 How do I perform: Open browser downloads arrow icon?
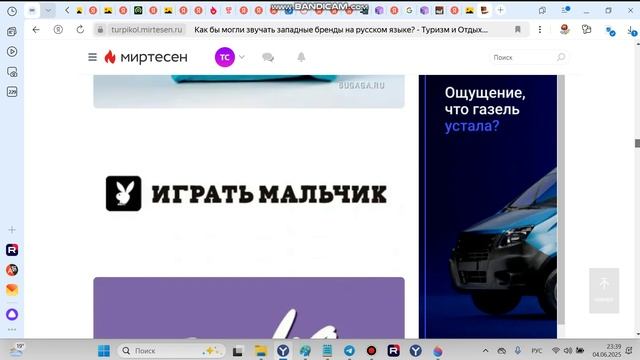[x=631, y=30]
